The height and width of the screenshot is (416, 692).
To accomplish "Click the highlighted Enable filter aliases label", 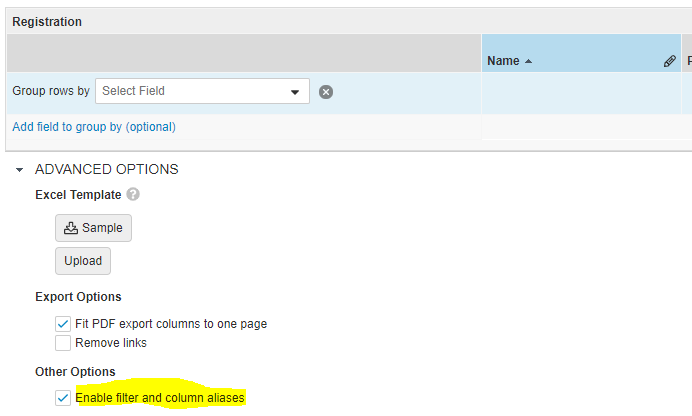I will click(160, 398).
